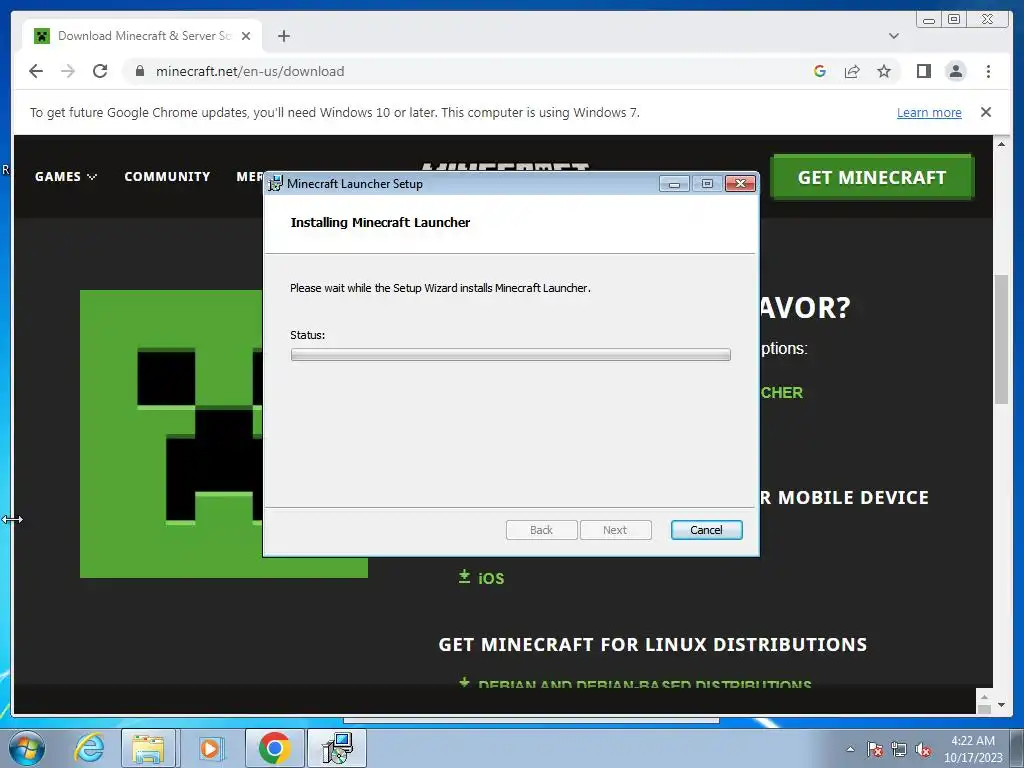
Task: Launch Internet Explorer from the taskbar
Action: pyautogui.click(x=89, y=748)
